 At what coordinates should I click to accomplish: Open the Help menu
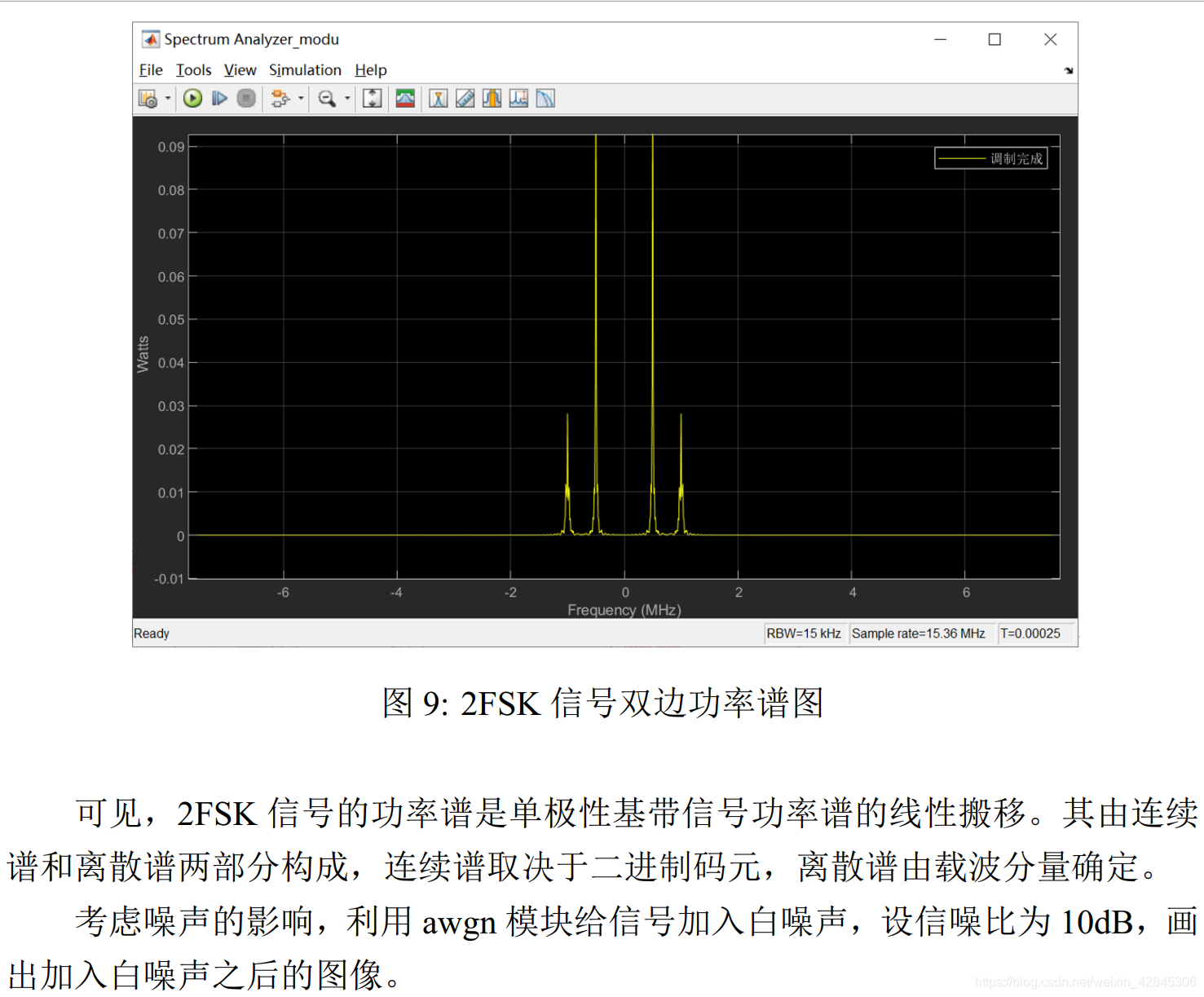click(371, 70)
